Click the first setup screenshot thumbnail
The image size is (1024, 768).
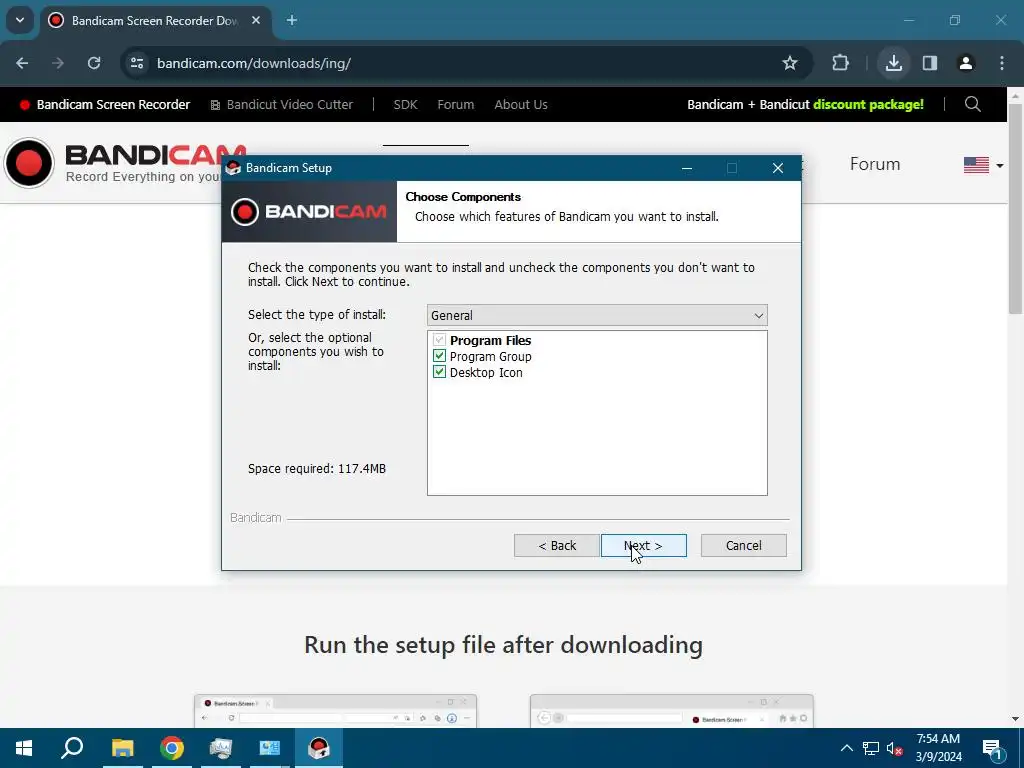point(335,711)
